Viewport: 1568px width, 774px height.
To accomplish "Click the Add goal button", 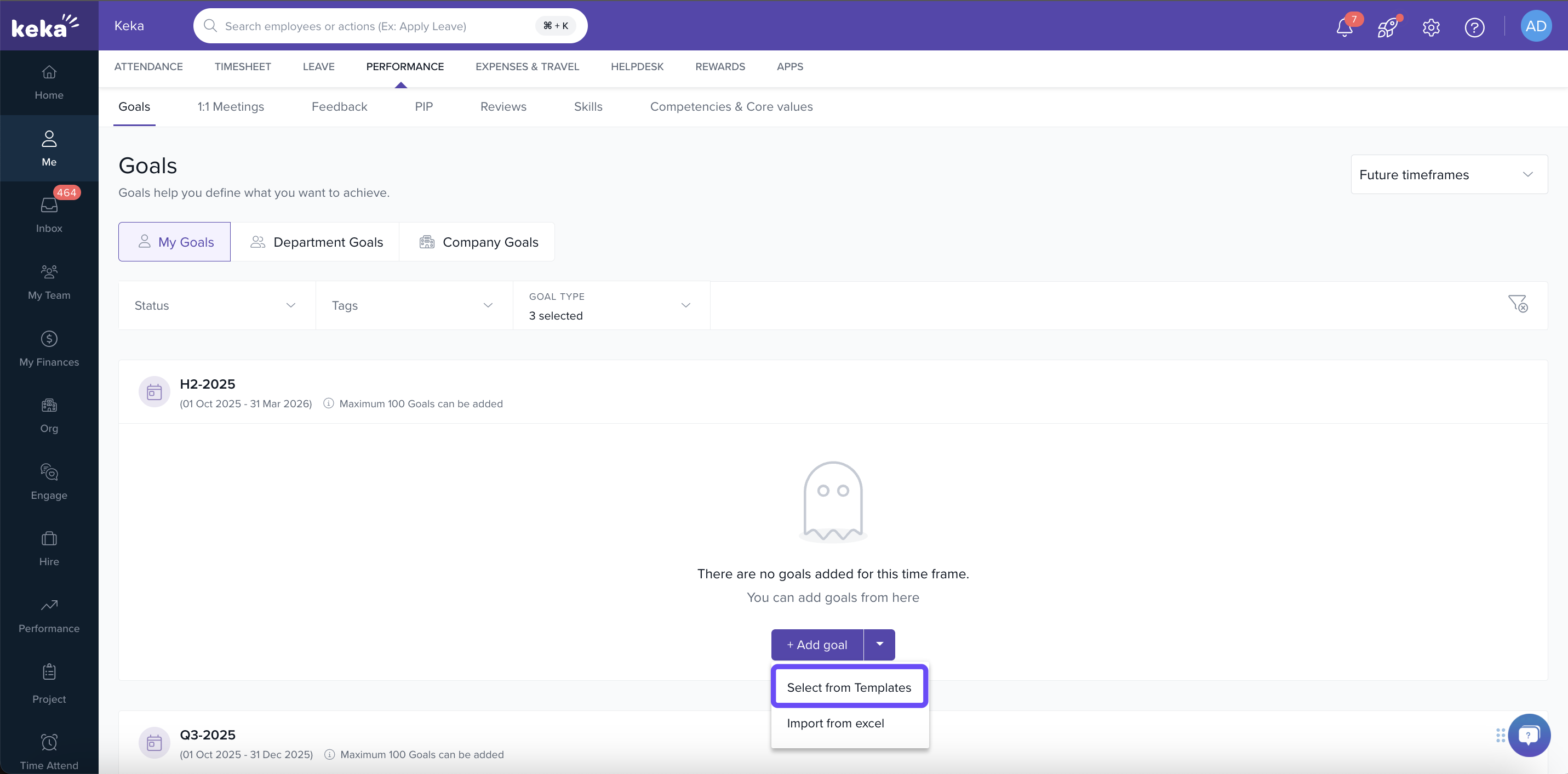I will (x=817, y=644).
